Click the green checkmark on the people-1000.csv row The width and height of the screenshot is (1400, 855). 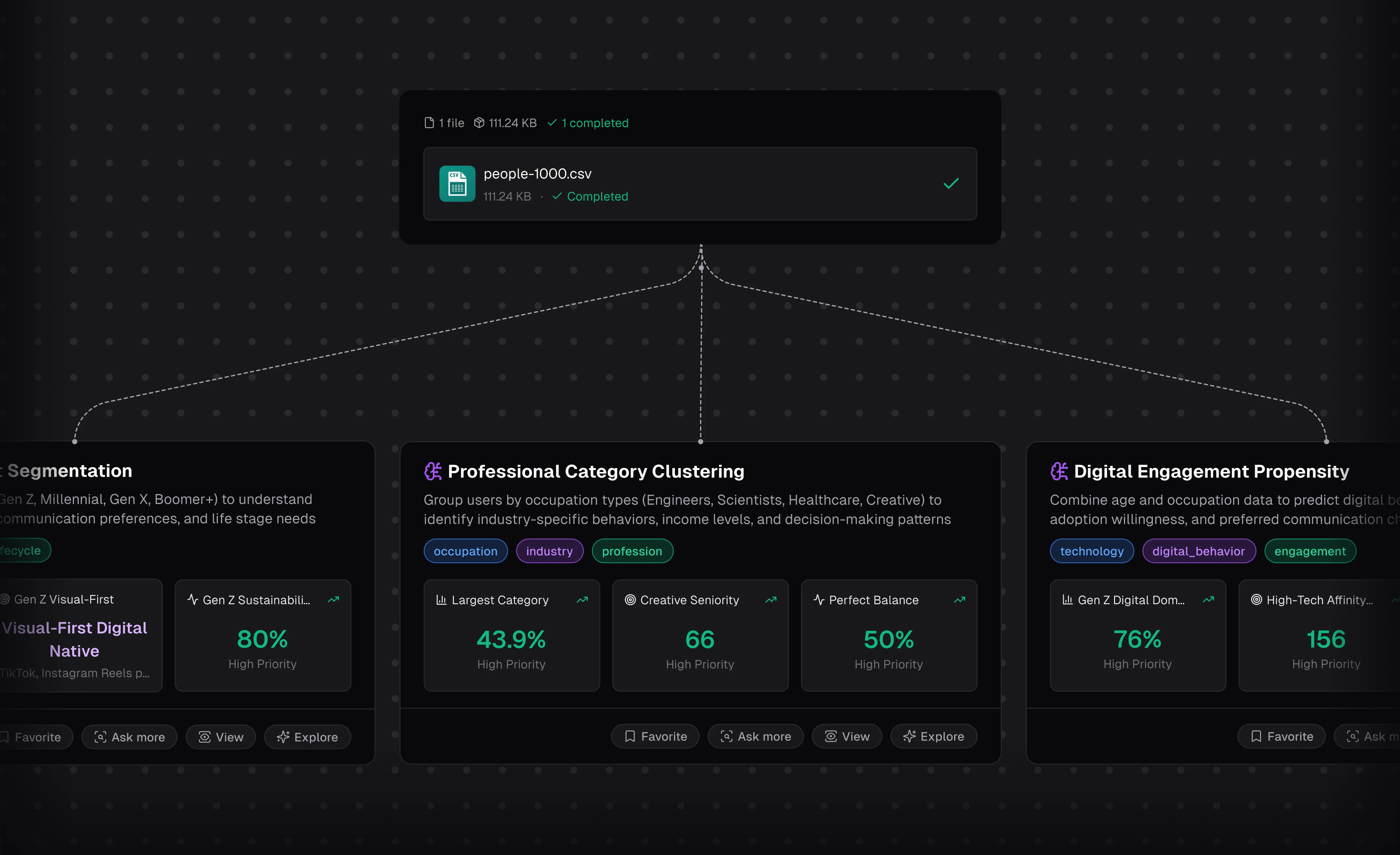(951, 183)
